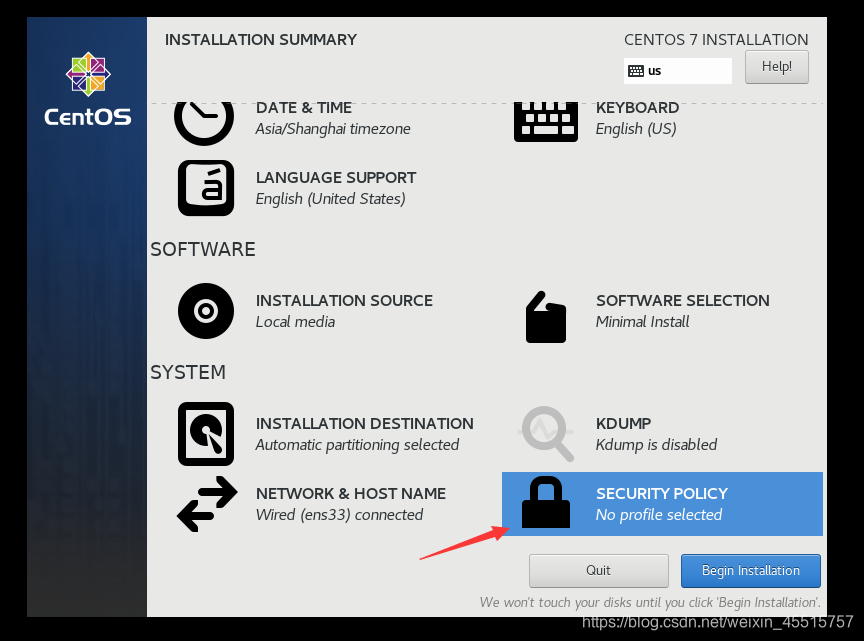The width and height of the screenshot is (864, 641).
Task: Open LANGUAGE SUPPORT settings title
Action: (336, 177)
